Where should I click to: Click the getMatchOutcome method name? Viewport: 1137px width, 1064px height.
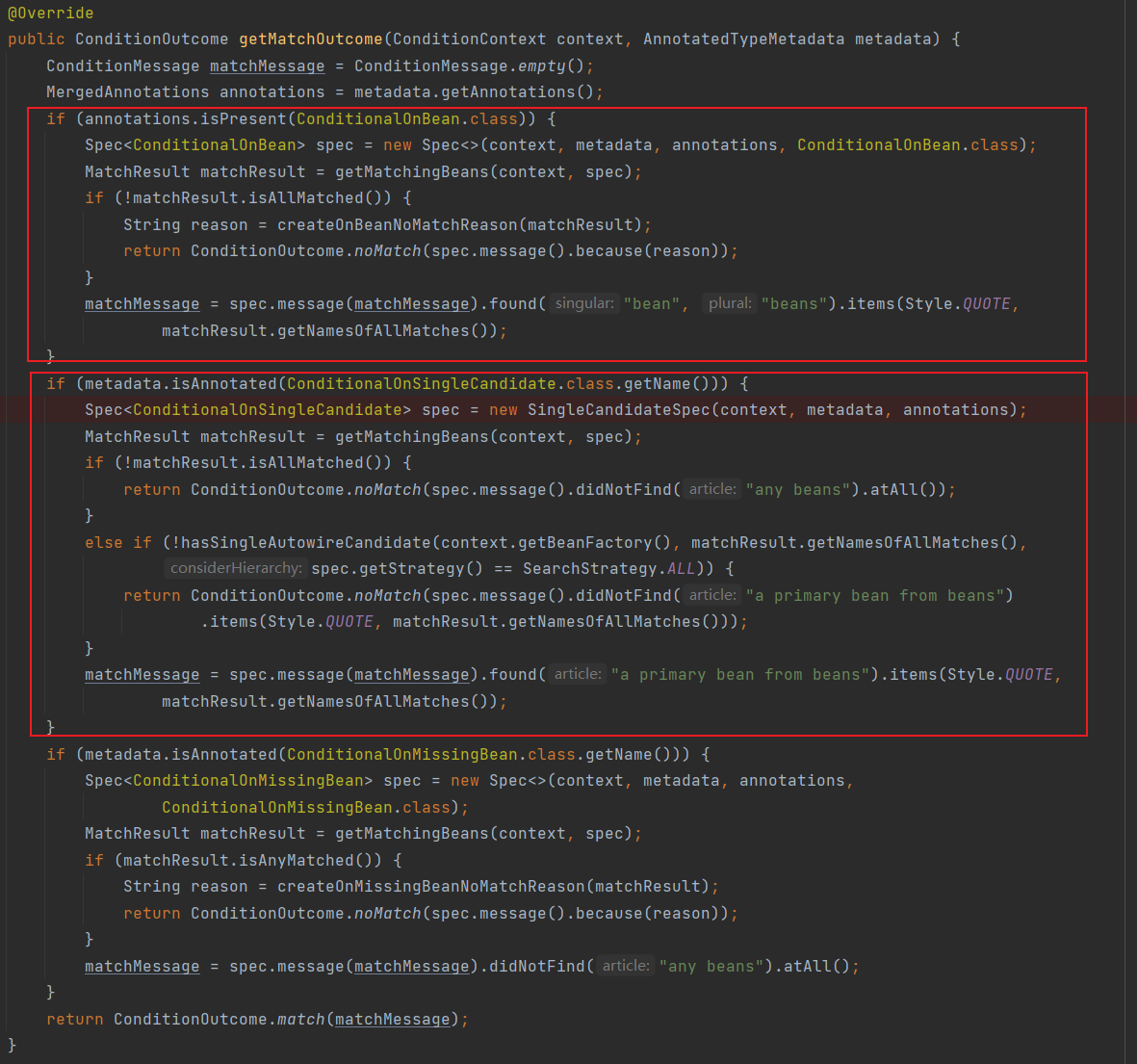pyautogui.click(x=310, y=39)
